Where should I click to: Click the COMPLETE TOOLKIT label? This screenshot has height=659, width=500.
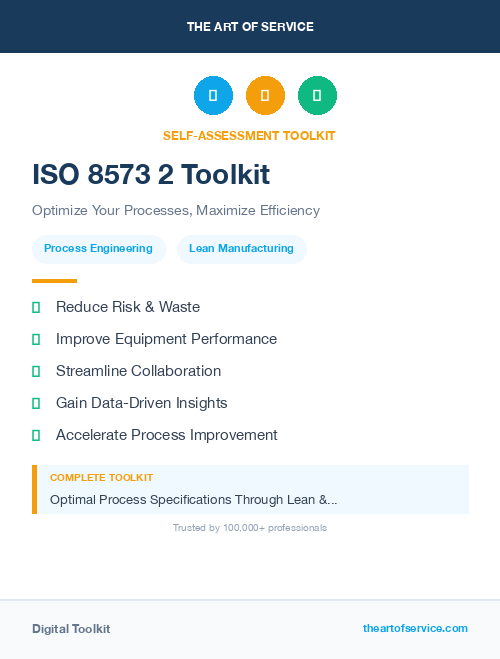click(x=101, y=477)
